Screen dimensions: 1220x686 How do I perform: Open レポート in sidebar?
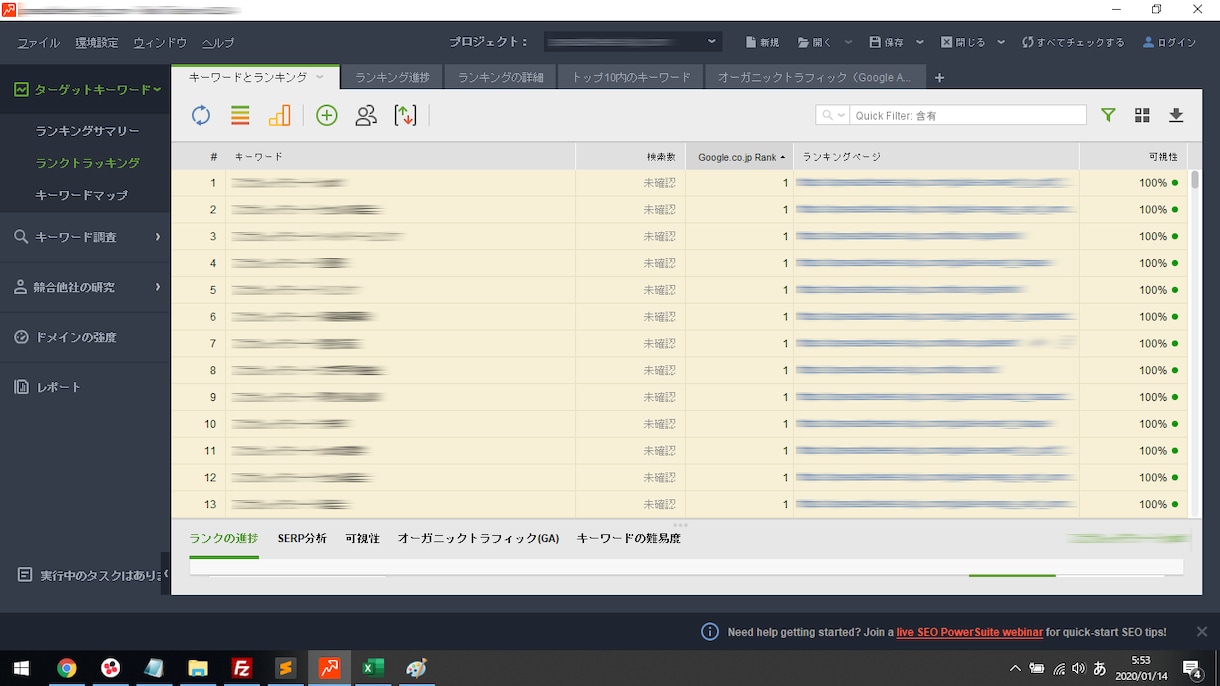85,387
